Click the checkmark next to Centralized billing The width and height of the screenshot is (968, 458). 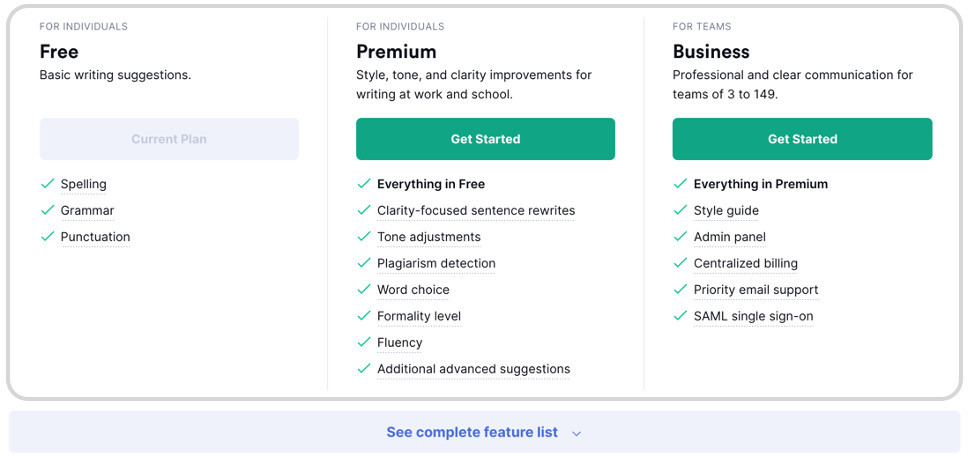click(680, 263)
